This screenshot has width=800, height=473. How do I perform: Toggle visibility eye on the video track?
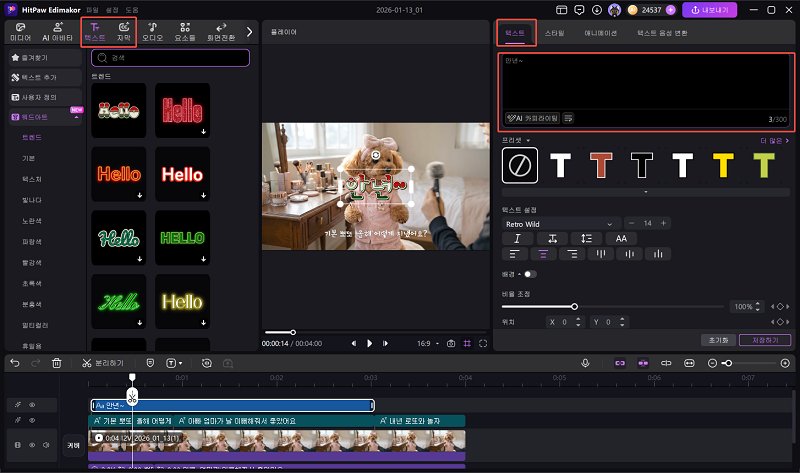[31, 444]
